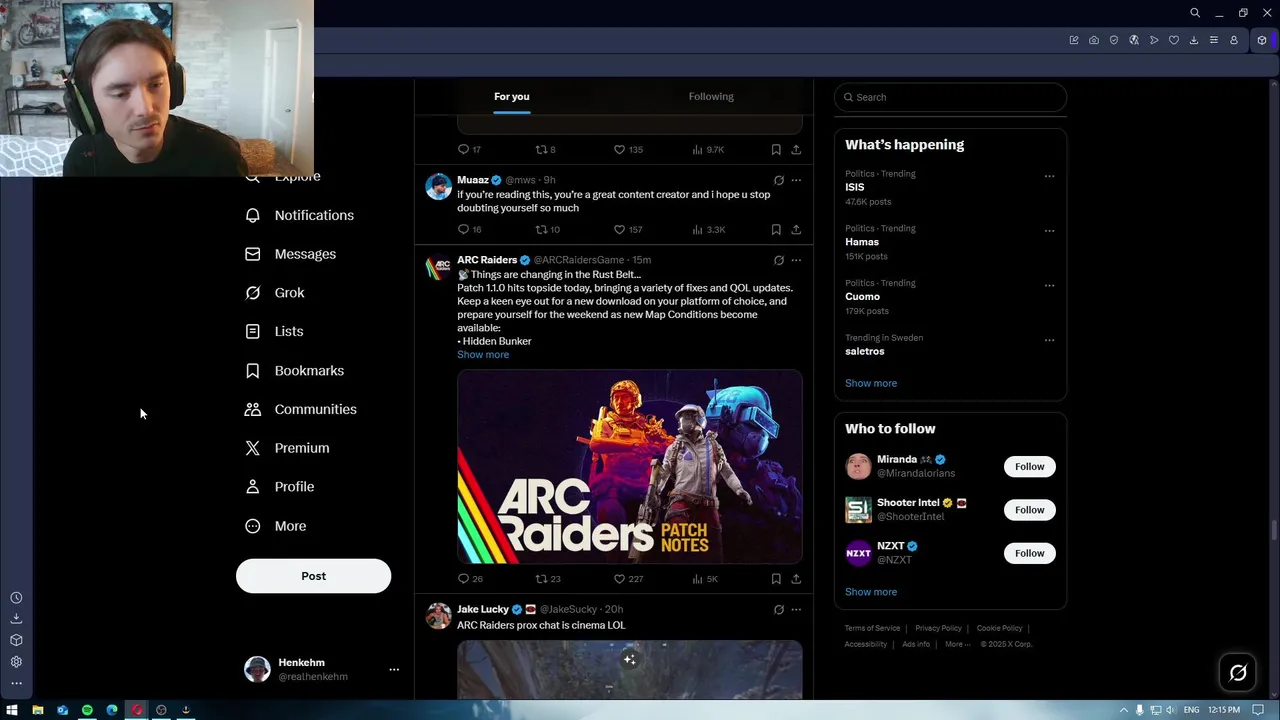1280x720 pixels.
Task: Bookmark the ARC Raiders patch post
Action: click(x=776, y=579)
